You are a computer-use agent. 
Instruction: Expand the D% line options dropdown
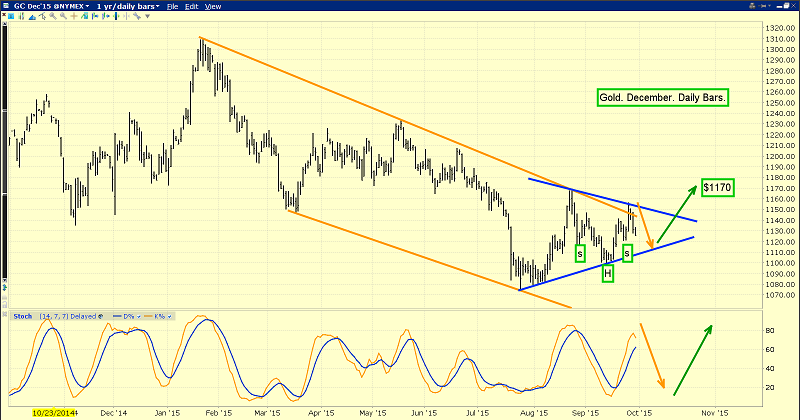[x=139, y=316]
